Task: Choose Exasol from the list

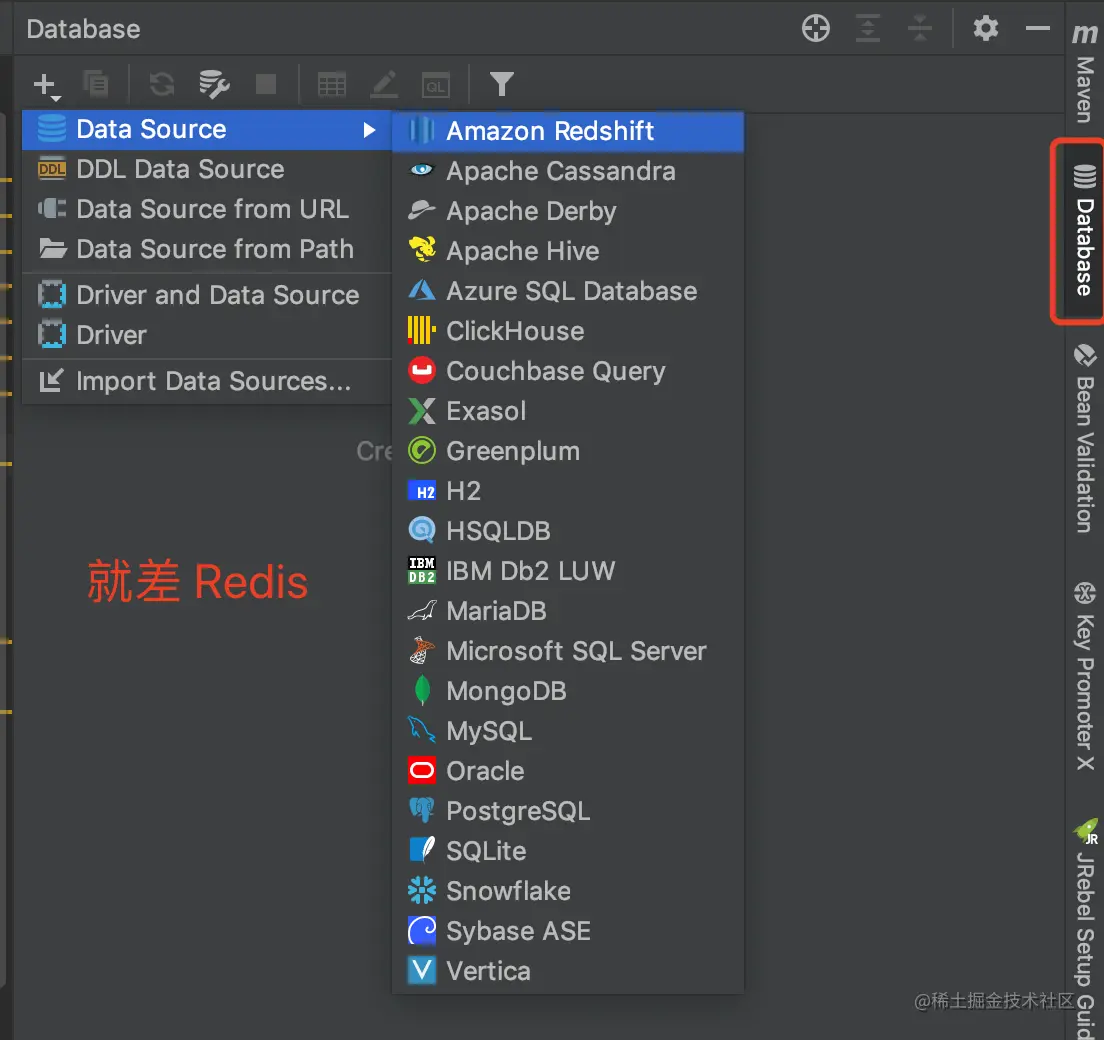Action: 567,411
